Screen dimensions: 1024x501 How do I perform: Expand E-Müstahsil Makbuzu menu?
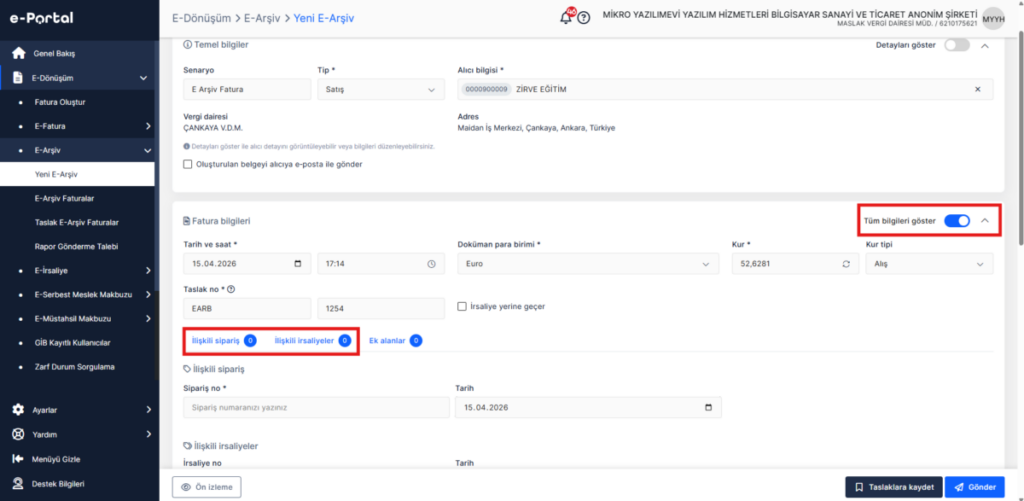click(x=148, y=319)
